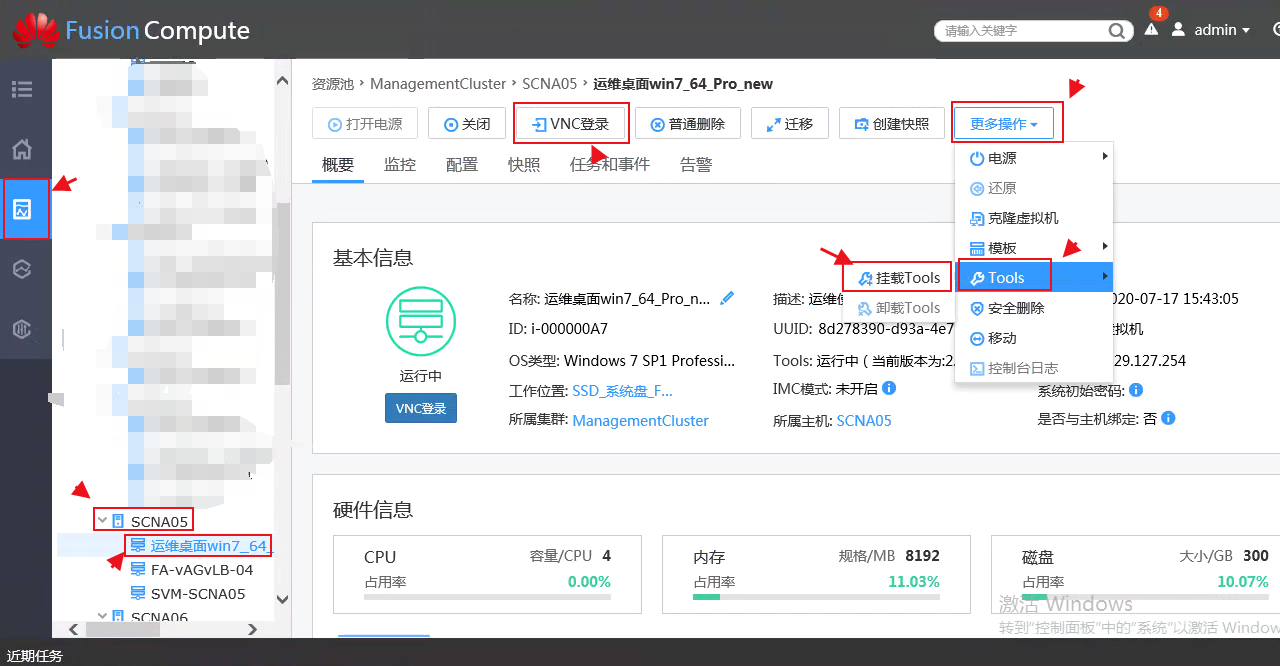Open the SSD_系统盘_F... work location link

pyautogui.click(x=623, y=391)
